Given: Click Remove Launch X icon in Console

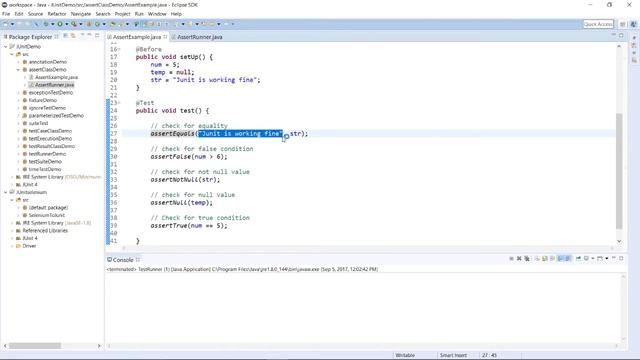Looking at the screenshot, I should tap(519, 258).
